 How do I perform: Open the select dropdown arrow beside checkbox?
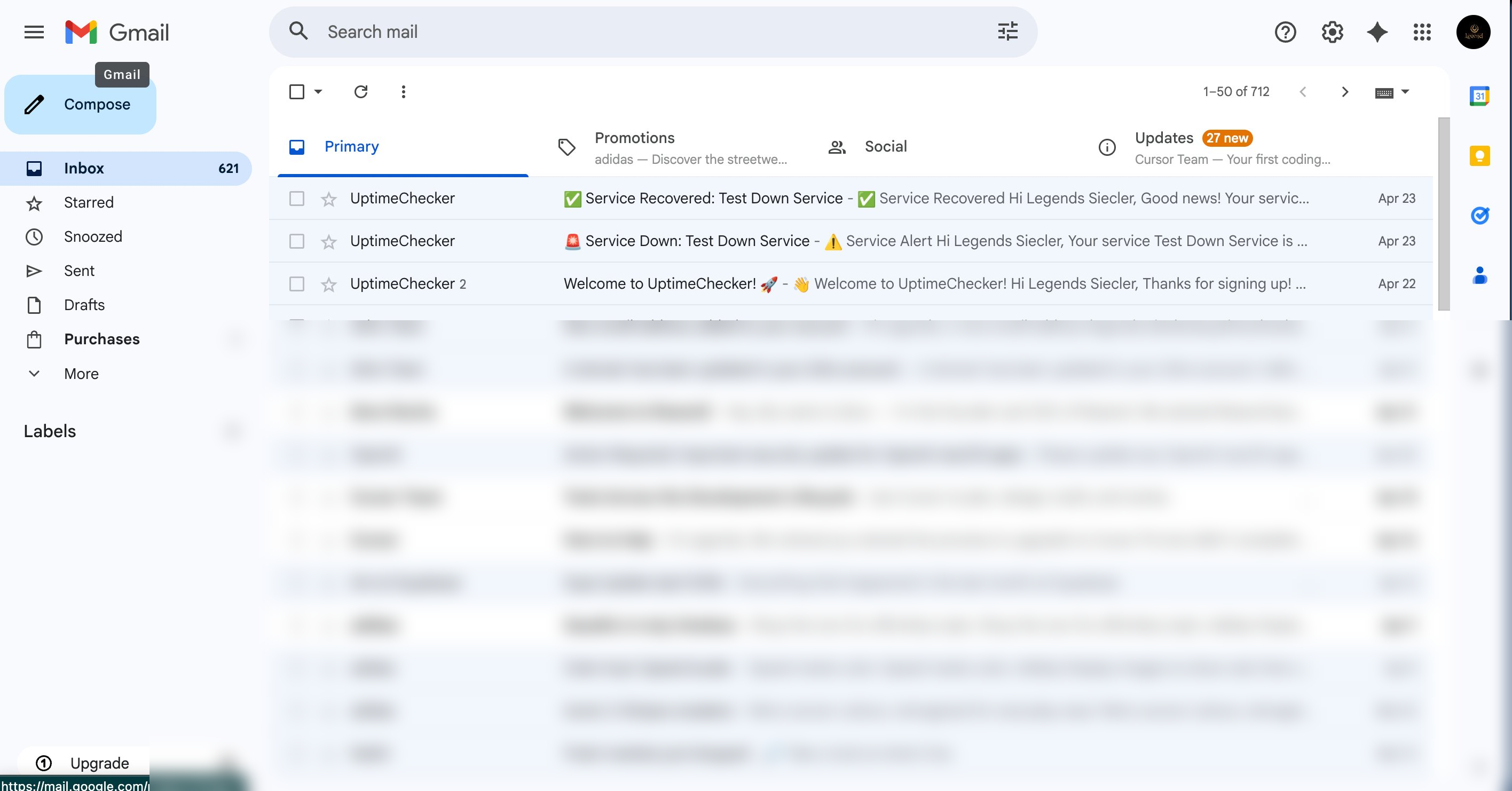(318, 92)
